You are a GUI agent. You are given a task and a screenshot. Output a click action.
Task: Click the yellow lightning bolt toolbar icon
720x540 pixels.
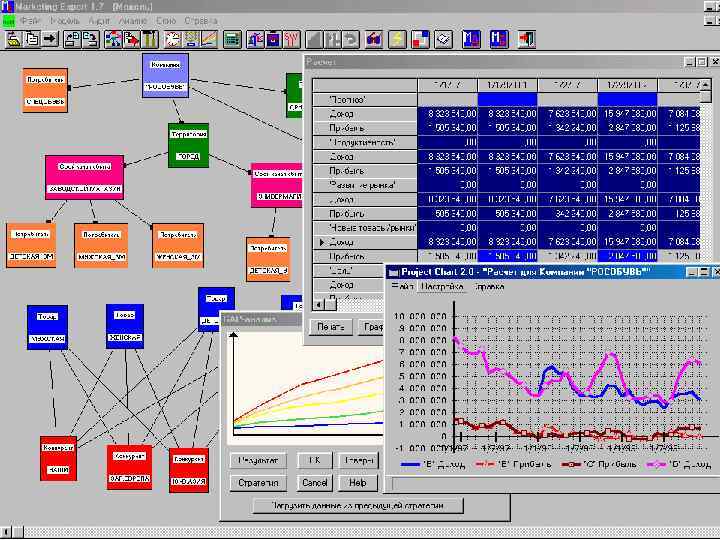click(x=397, y=39)
